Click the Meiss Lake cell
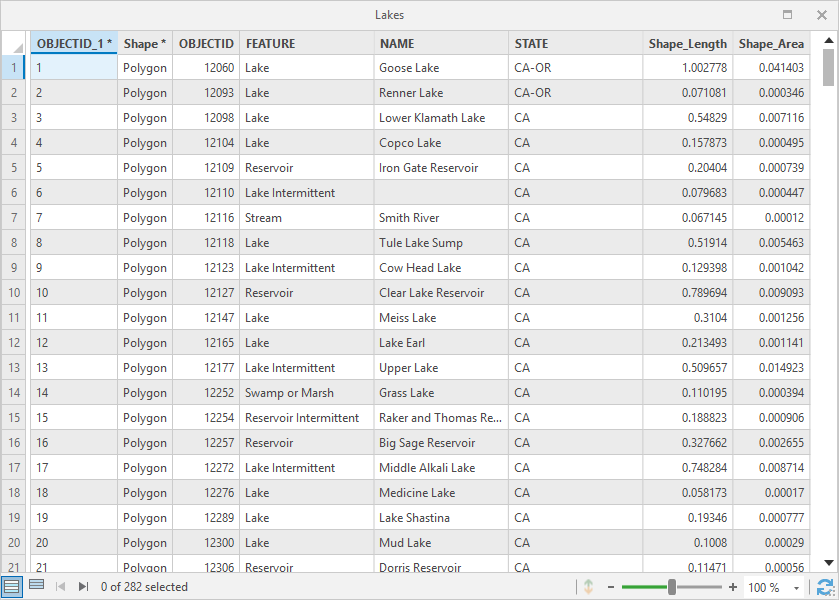 point(441,318)
